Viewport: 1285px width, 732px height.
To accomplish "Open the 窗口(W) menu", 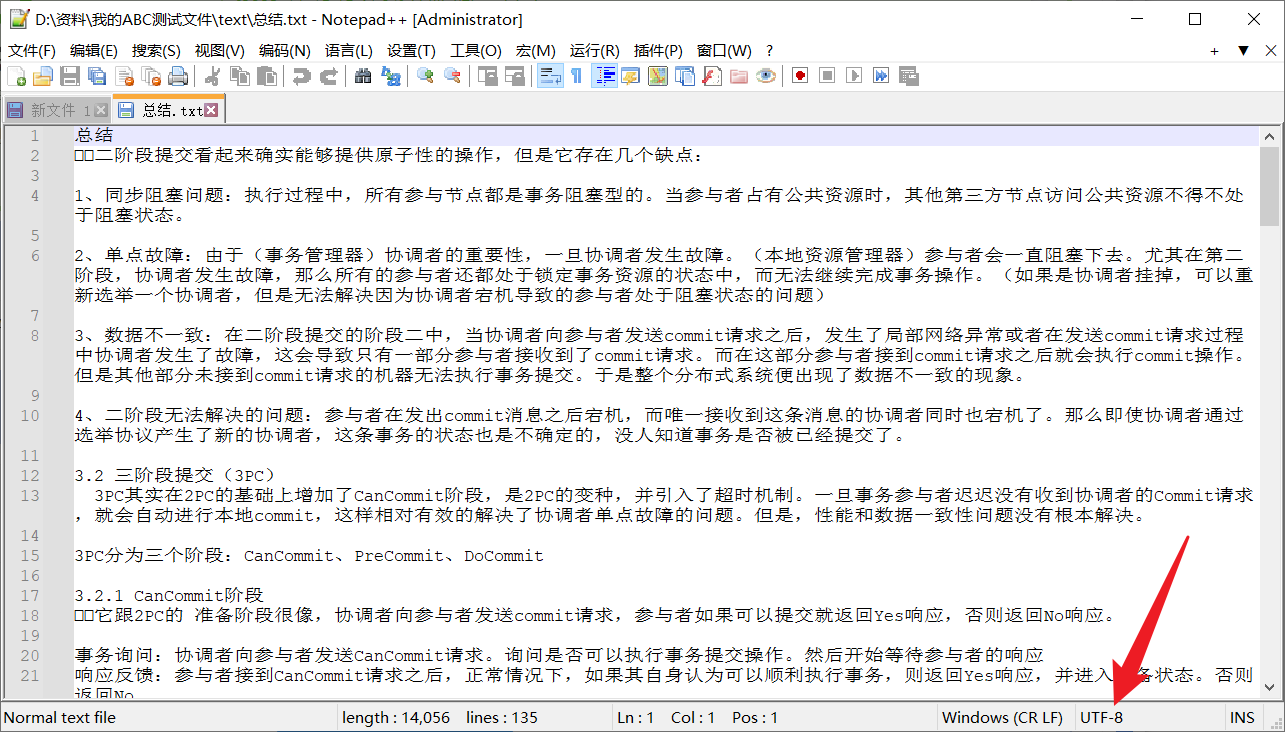I will pos(724,50).
